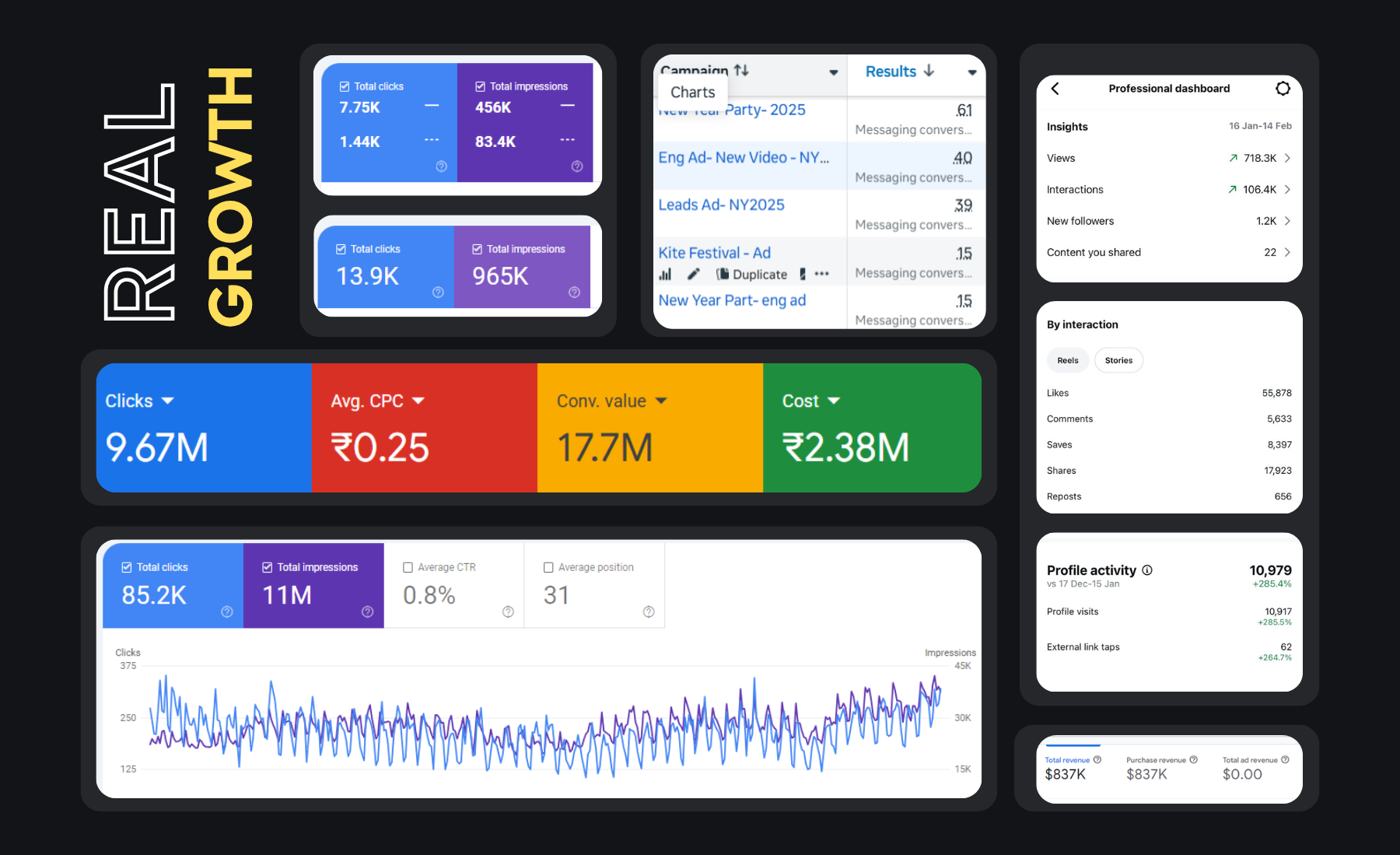This screenshot has width=1400, height=855.
Task: Expand the Views row chevron in Insights
Action: [1289, 158]
